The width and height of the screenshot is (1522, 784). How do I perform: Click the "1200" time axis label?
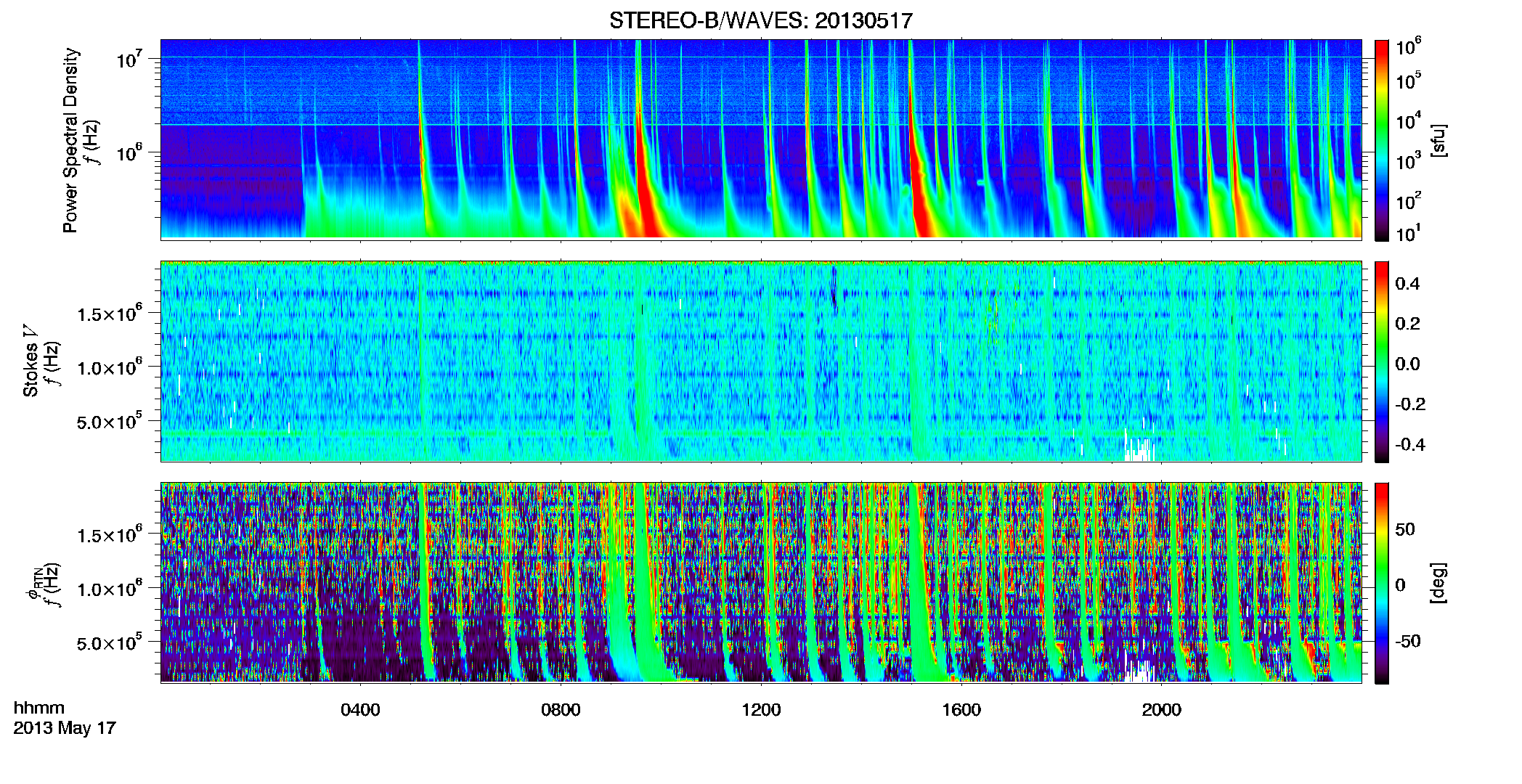click(x=761, y=710)
